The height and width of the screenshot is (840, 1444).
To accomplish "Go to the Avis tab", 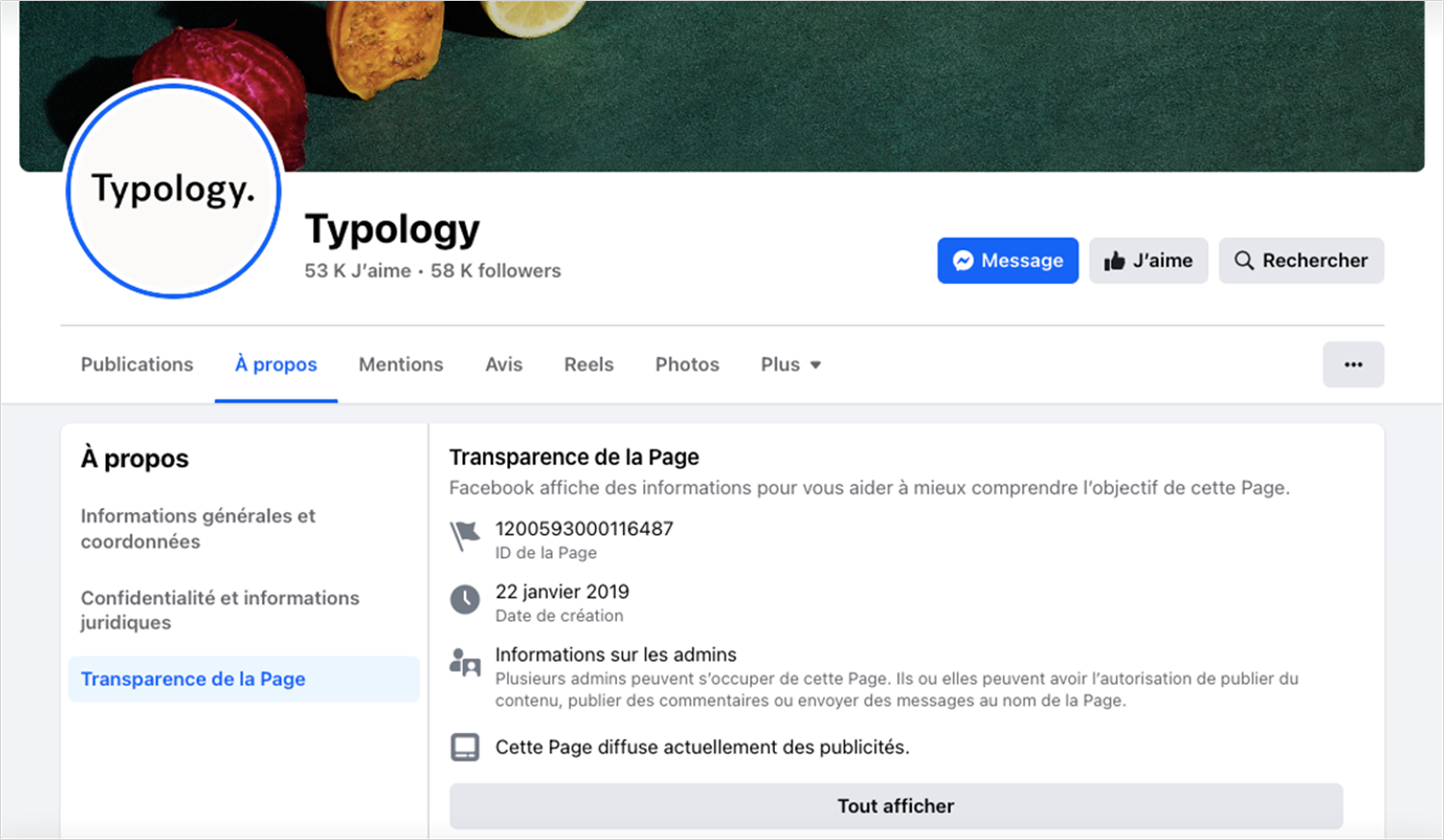I will (503, 365).
